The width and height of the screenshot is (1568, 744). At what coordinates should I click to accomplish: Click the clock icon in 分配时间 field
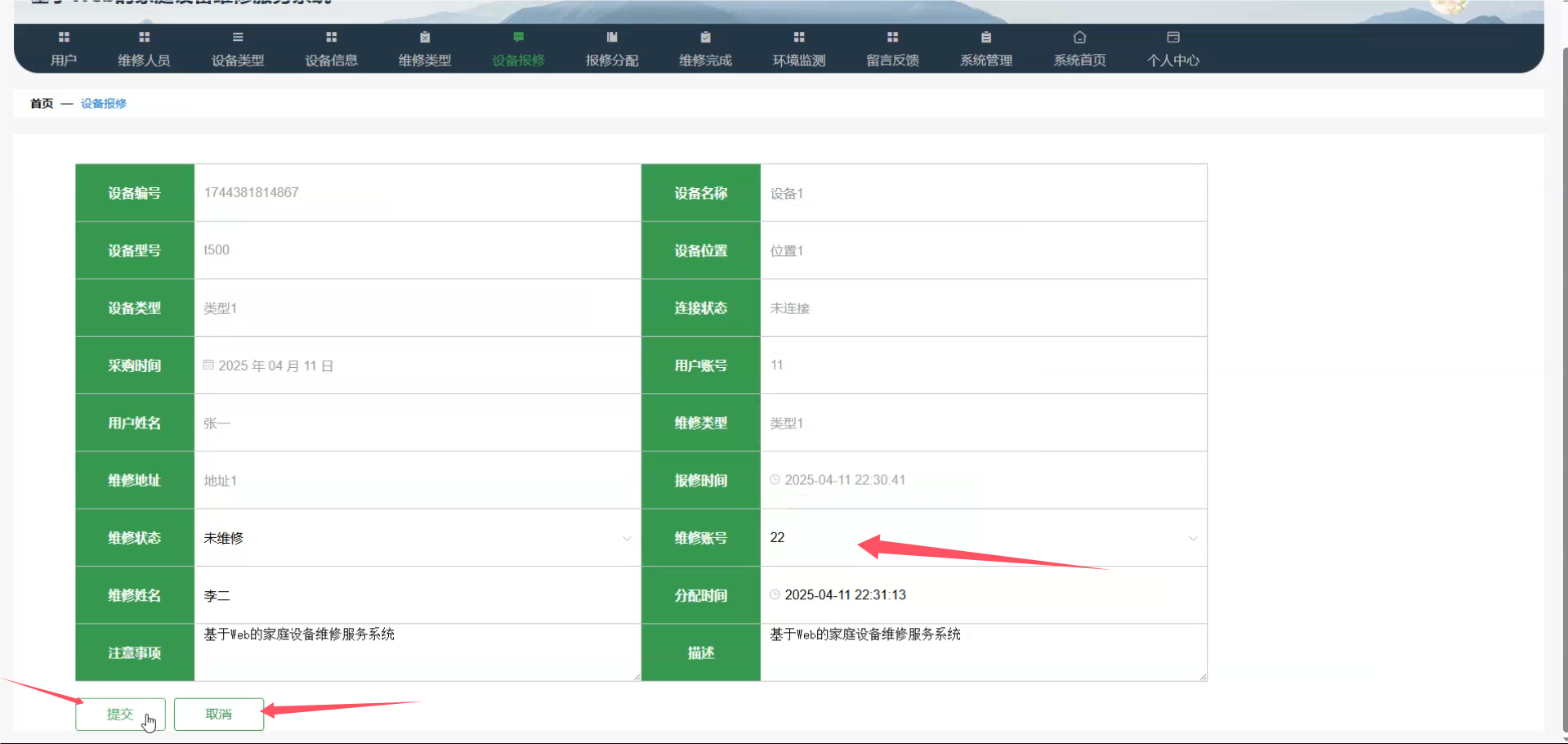point(775,594)
